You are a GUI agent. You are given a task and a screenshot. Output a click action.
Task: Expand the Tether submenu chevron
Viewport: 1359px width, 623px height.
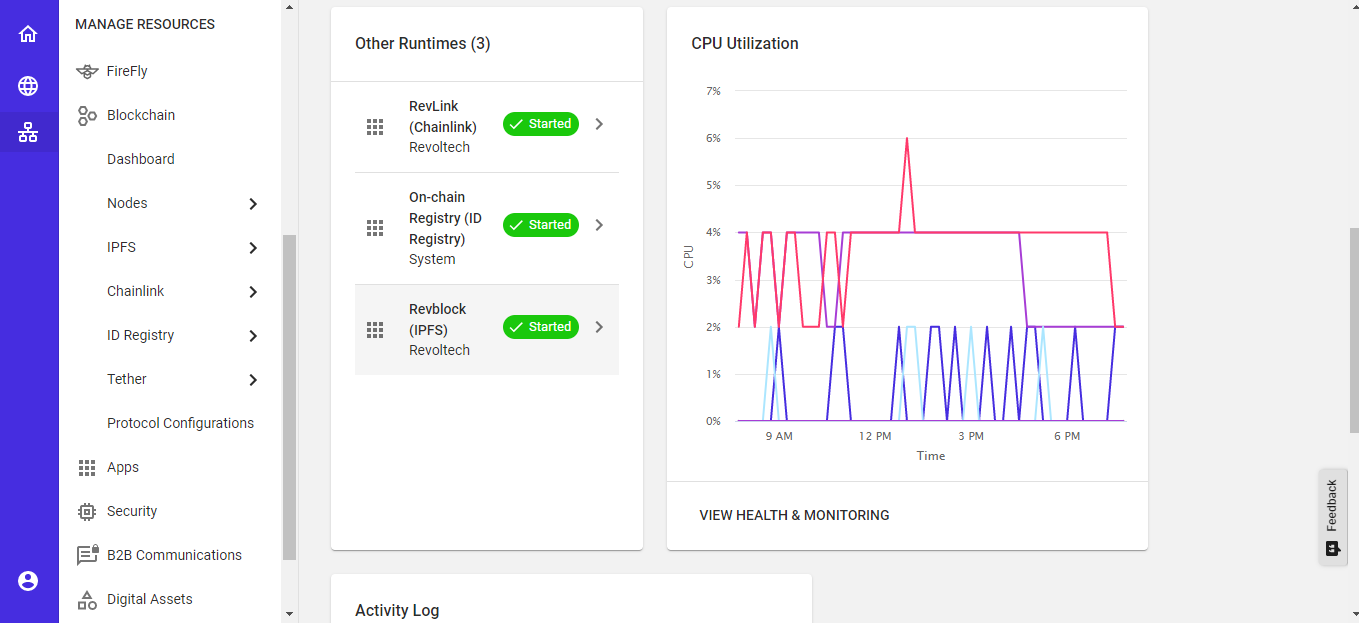(x=253, y=380)
